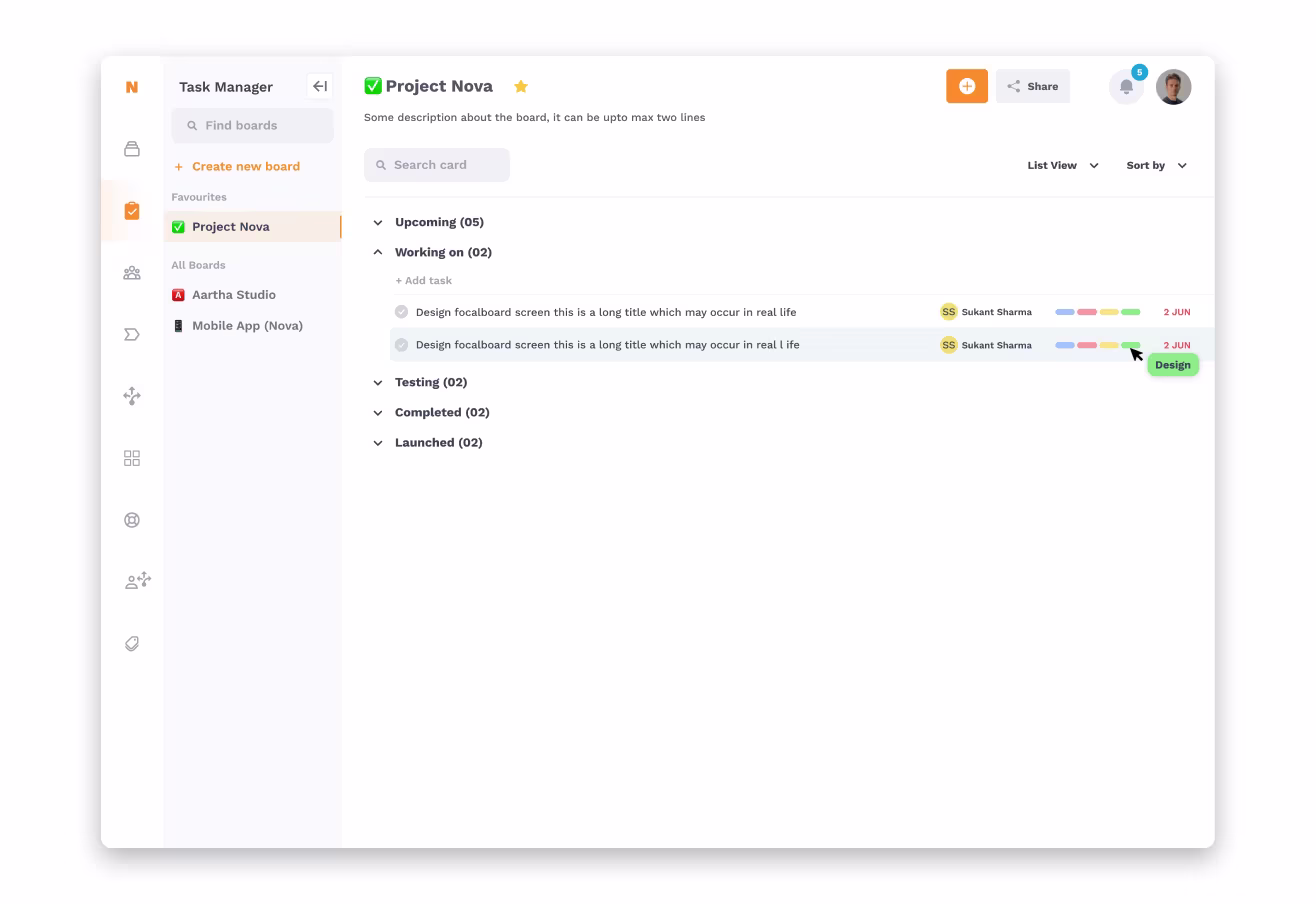Screen dimensions: 1316x904
Task: Click the blue label on first task
Action: pyautogui.click(x=1065, y=312)
